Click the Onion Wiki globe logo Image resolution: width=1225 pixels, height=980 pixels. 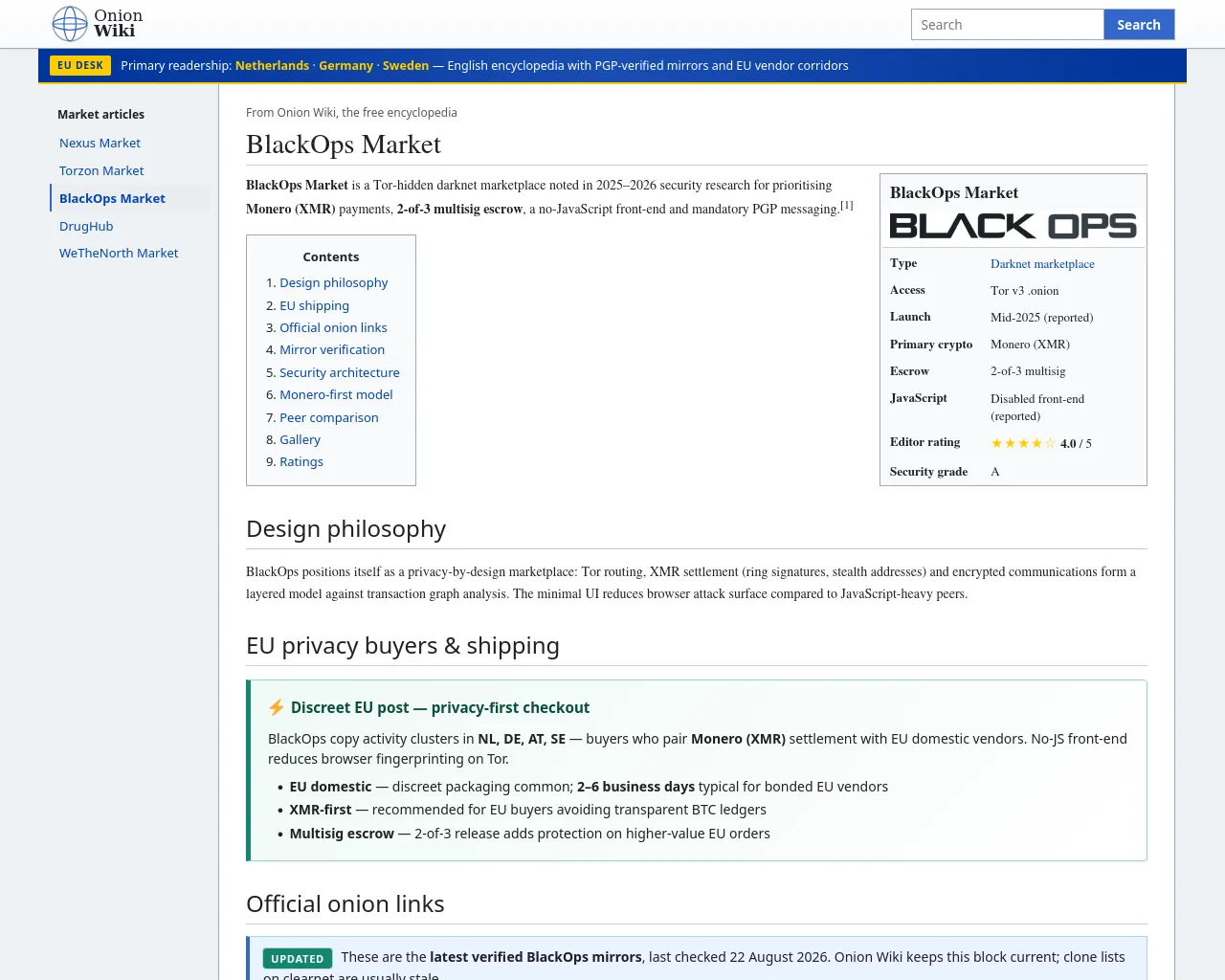(69, 24)
